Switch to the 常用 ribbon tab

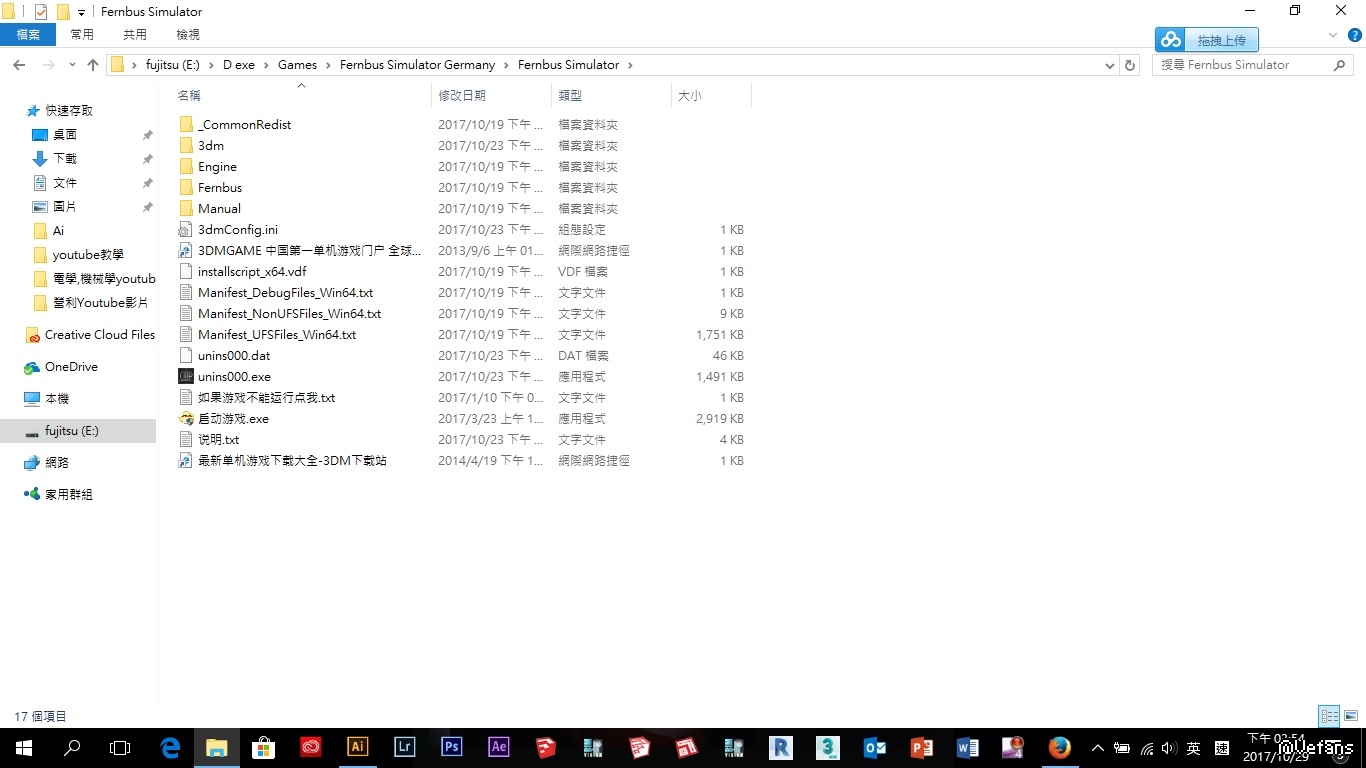click(x=82, y=35)
